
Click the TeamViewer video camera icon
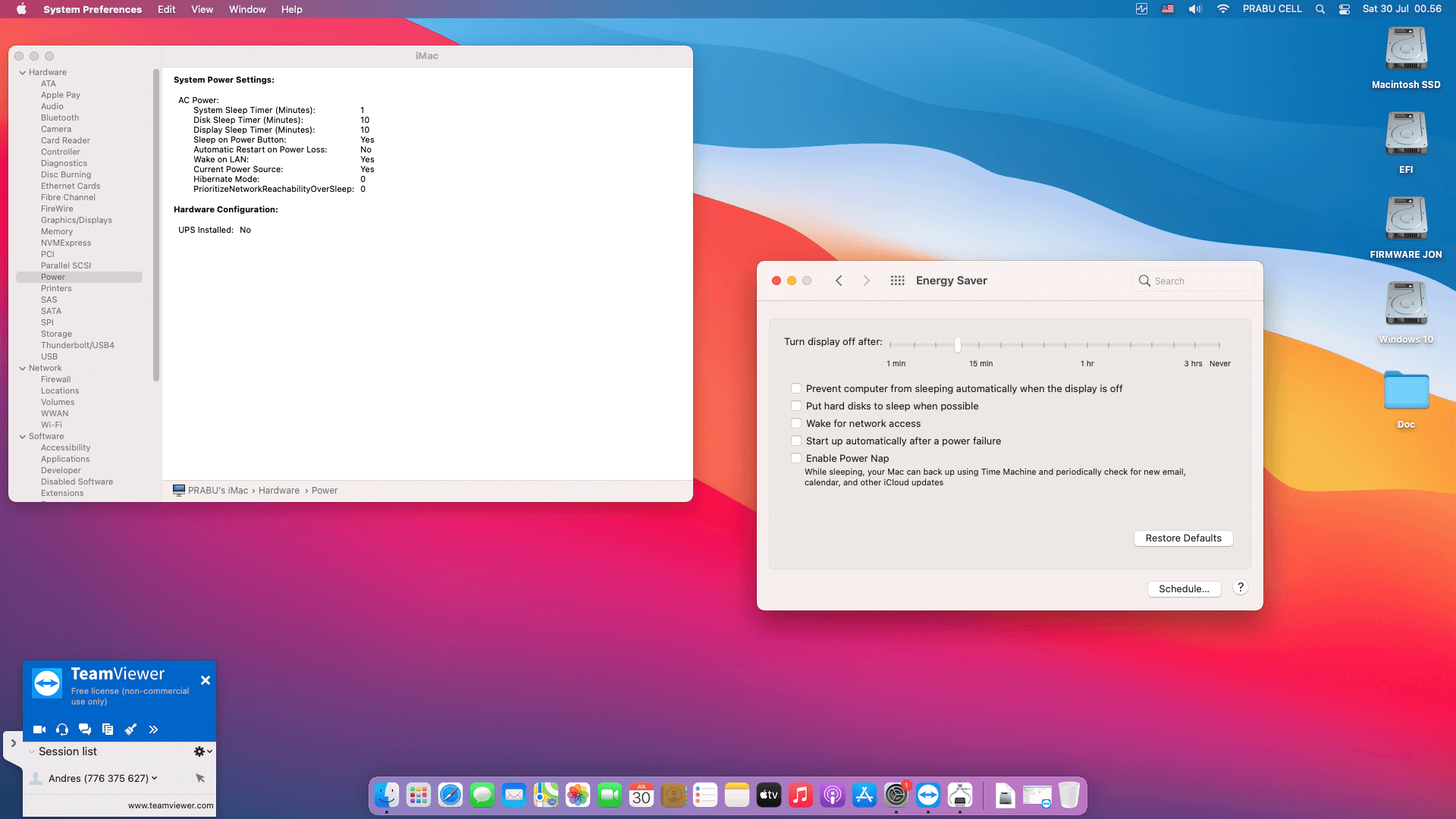[39, 730]
